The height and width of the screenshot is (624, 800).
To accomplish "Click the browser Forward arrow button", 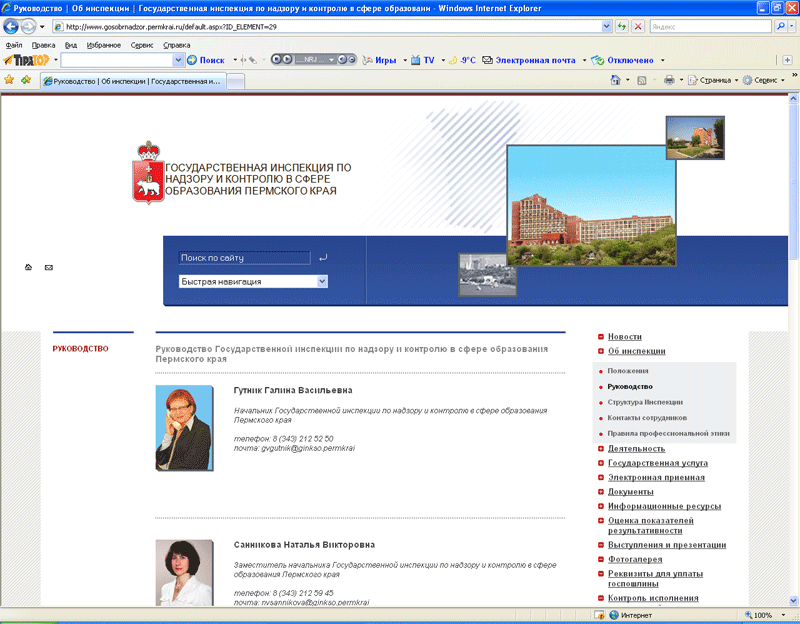I will [x=29, y=26].
